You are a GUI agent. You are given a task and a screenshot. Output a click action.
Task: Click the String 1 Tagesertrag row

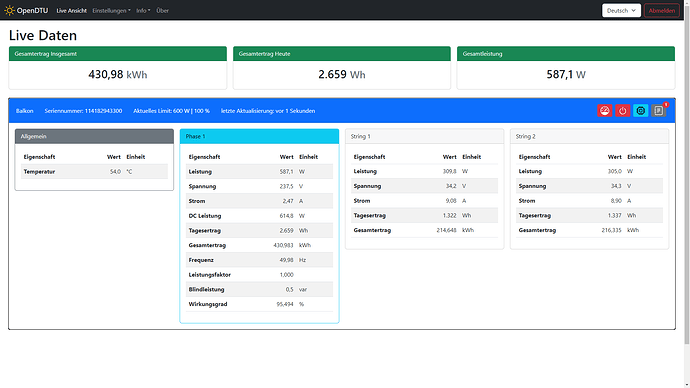[x=424, y=216]
